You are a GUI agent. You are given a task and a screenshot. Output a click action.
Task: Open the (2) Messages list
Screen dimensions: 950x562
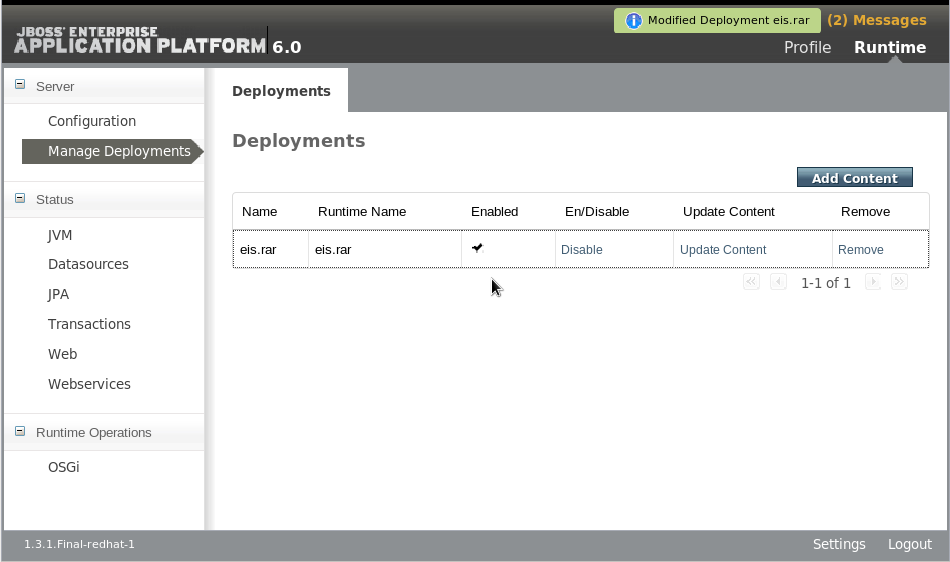[876, 20]
